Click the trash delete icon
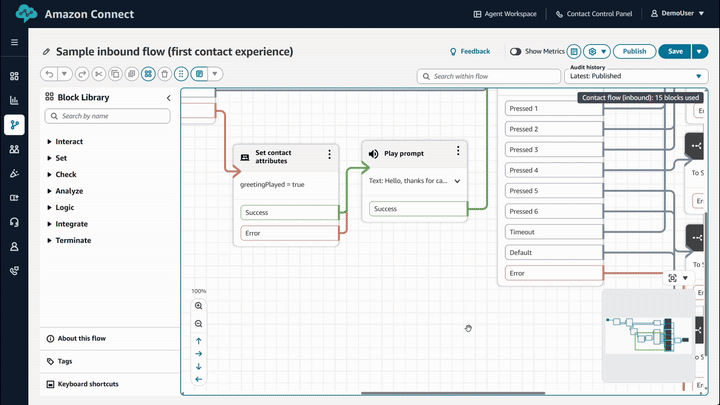Viewport: 720px width, 405px height. (164, 74)
